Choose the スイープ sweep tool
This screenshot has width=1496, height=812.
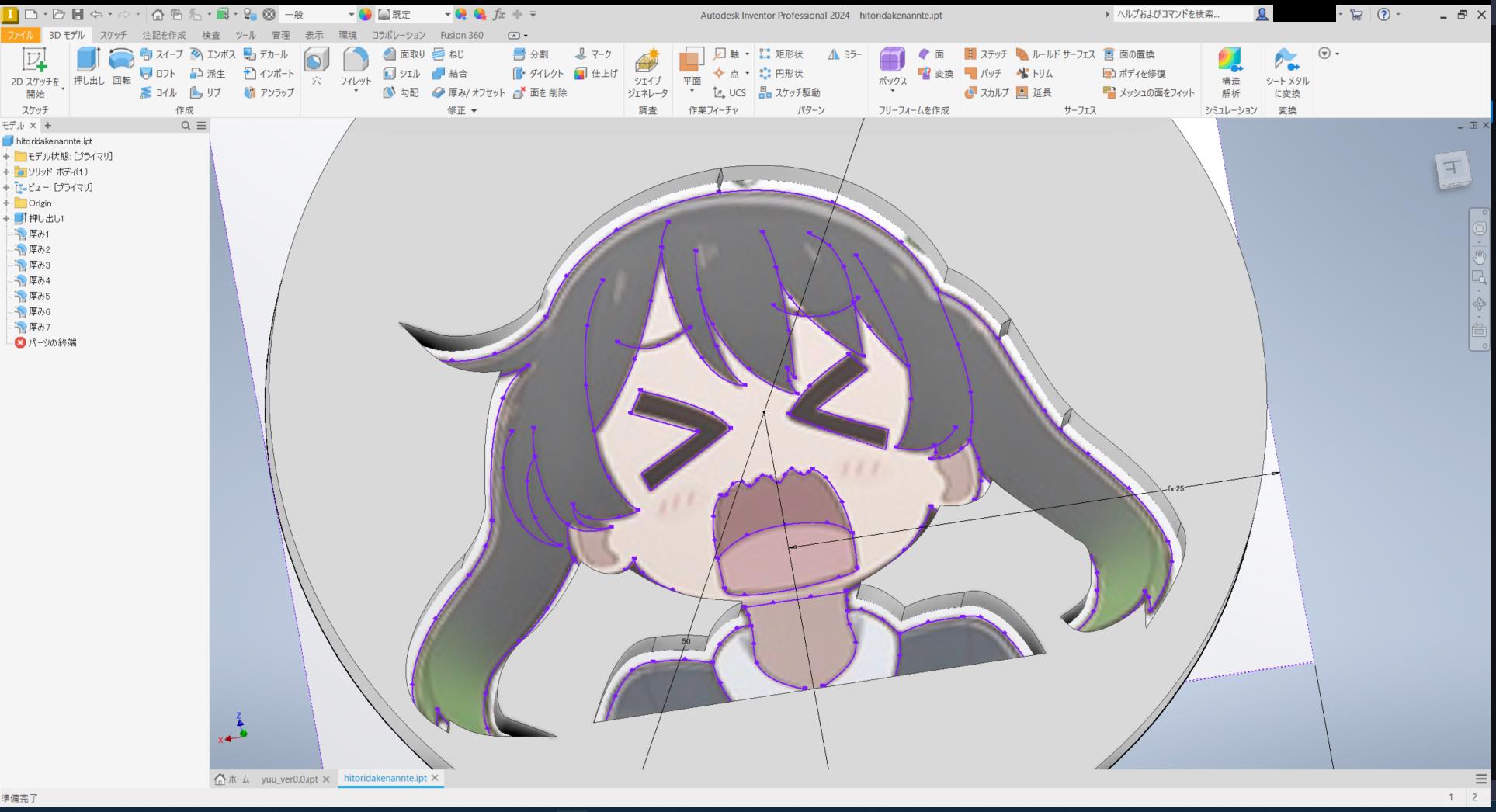161,54
